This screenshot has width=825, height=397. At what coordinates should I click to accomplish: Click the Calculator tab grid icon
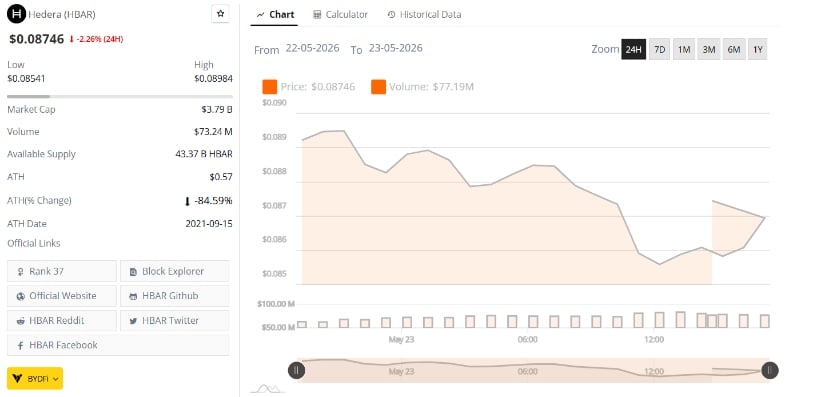tap(317, 15)
